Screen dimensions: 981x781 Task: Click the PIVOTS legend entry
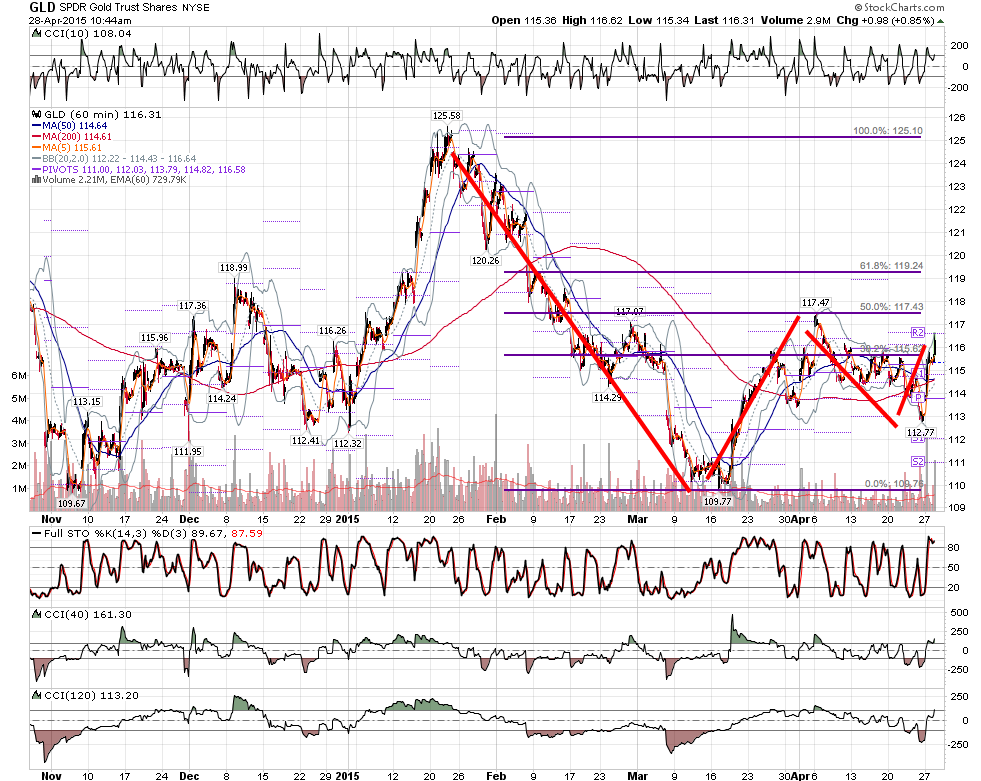[138, 170]
